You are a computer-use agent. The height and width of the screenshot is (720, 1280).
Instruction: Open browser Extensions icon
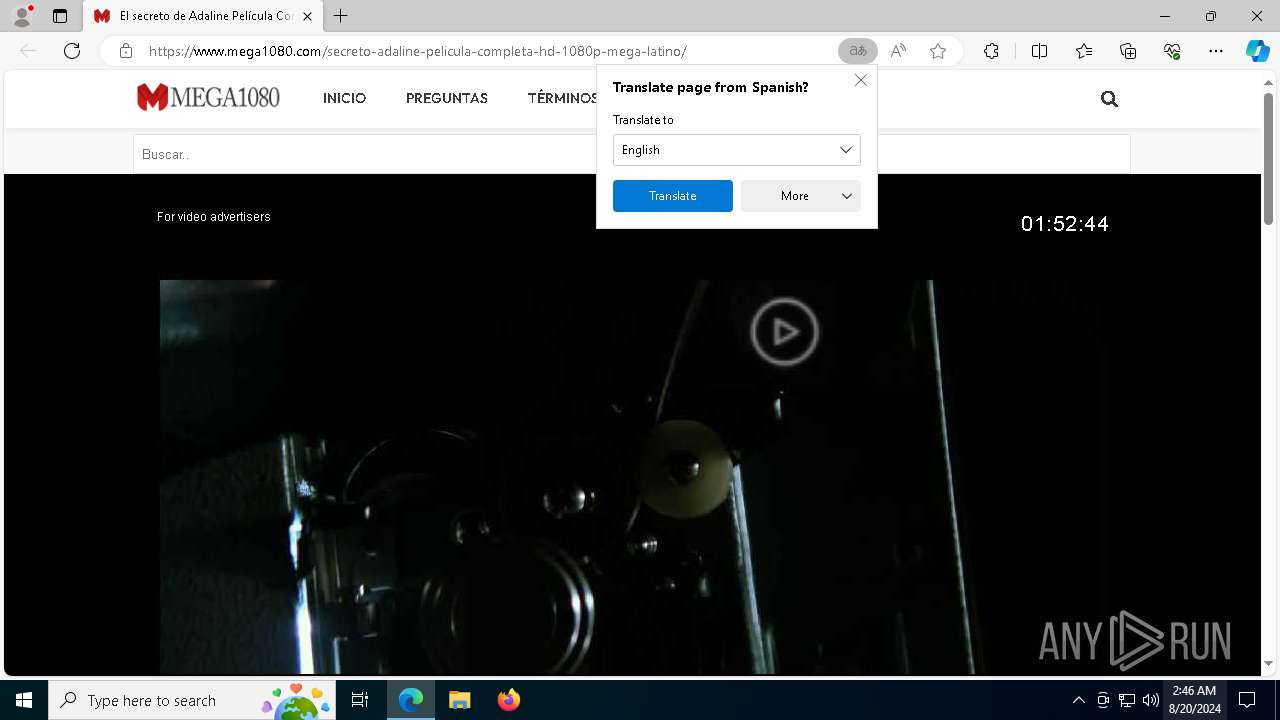[991, 51]
